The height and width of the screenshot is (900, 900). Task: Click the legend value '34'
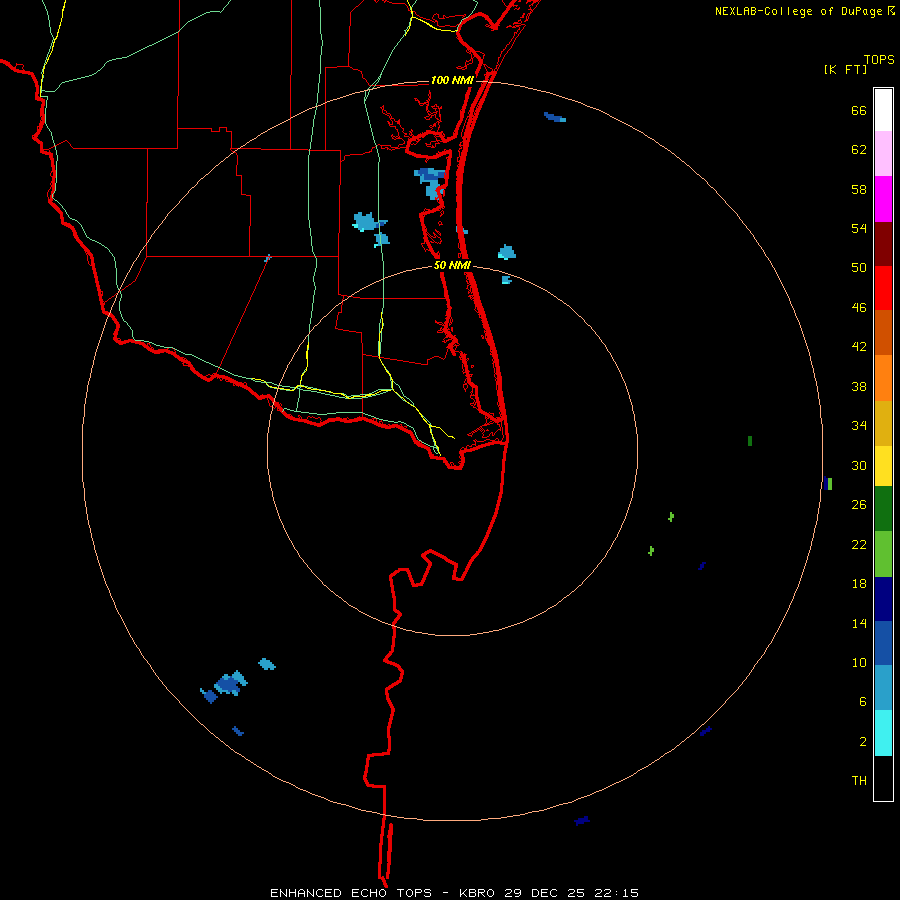[859, 426]
